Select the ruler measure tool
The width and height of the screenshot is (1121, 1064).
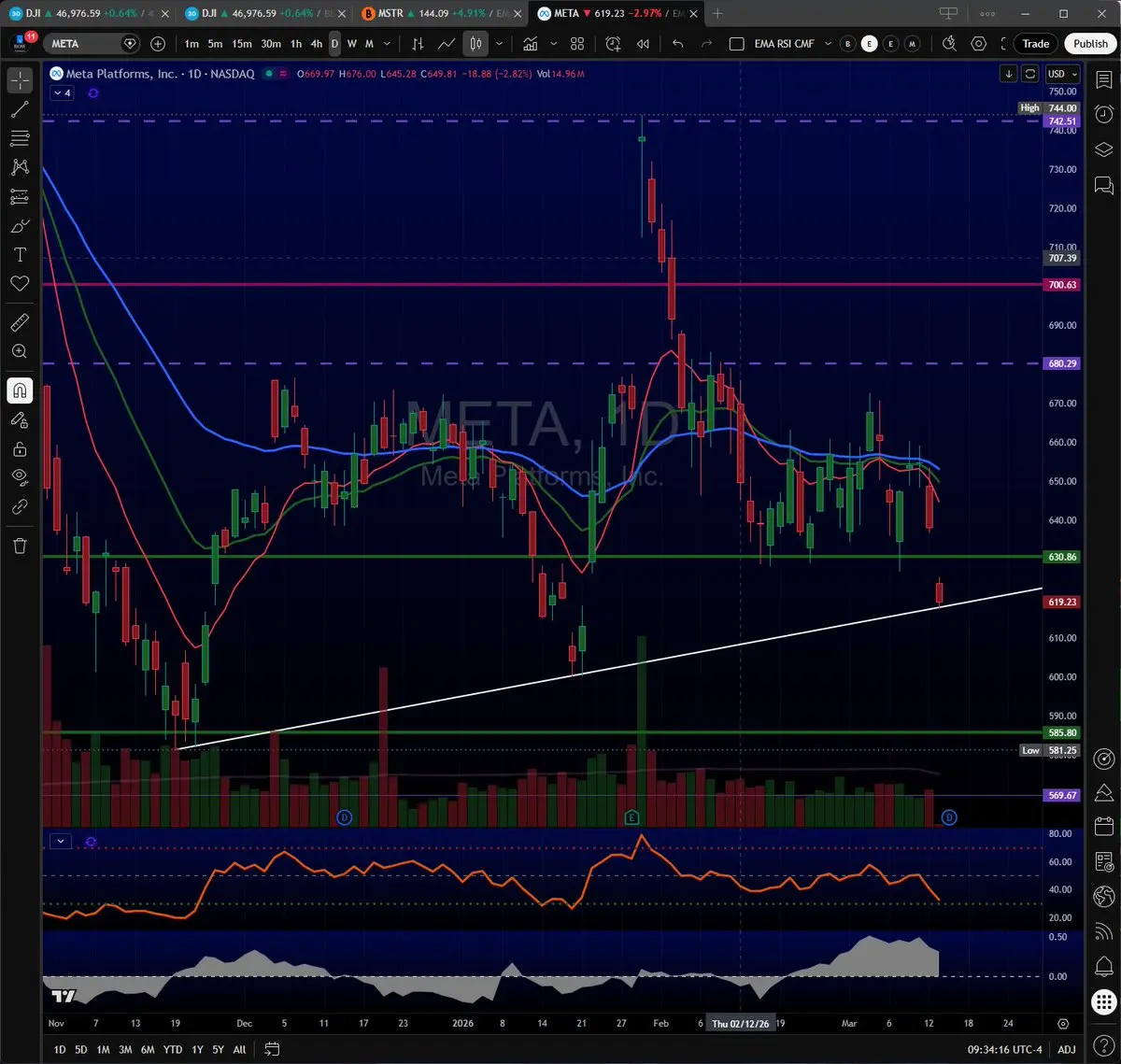point(20,322)
